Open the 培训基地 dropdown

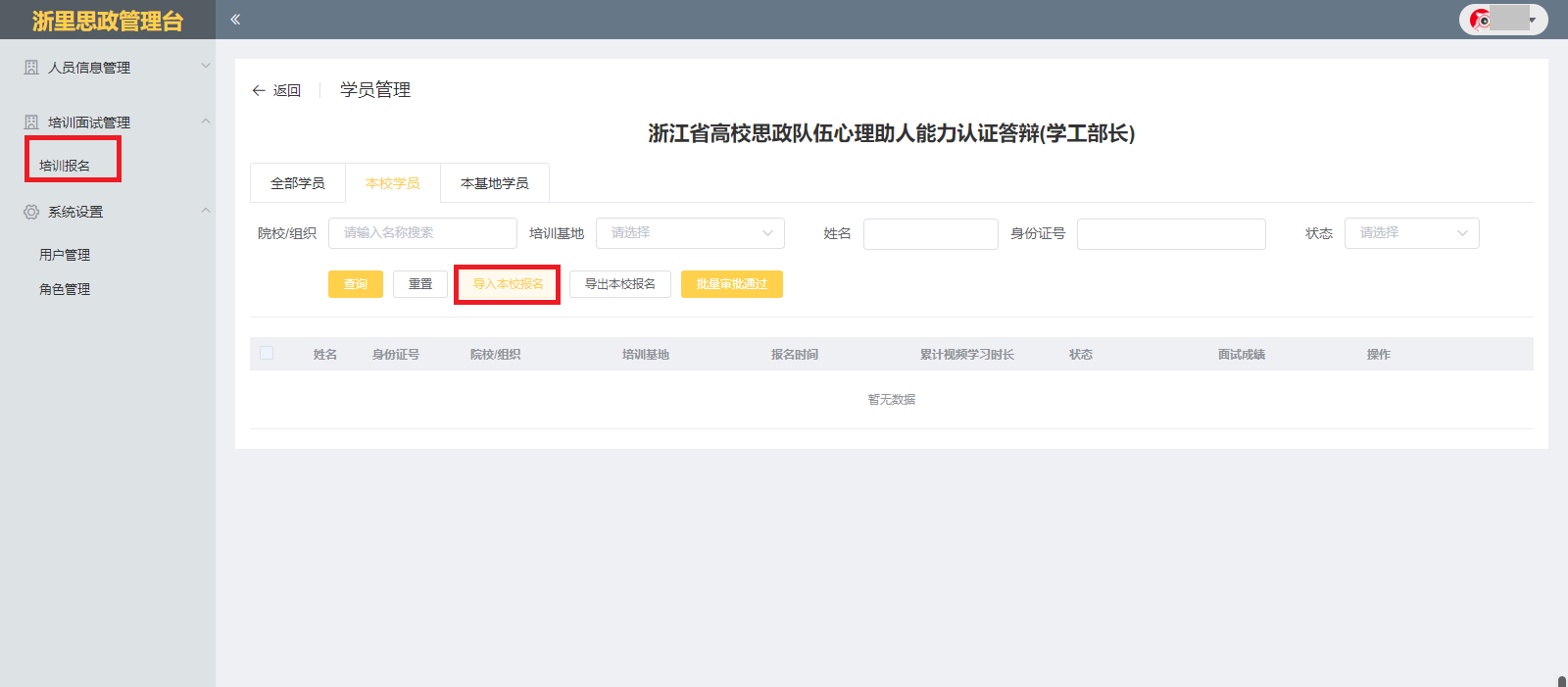point(690,233)
